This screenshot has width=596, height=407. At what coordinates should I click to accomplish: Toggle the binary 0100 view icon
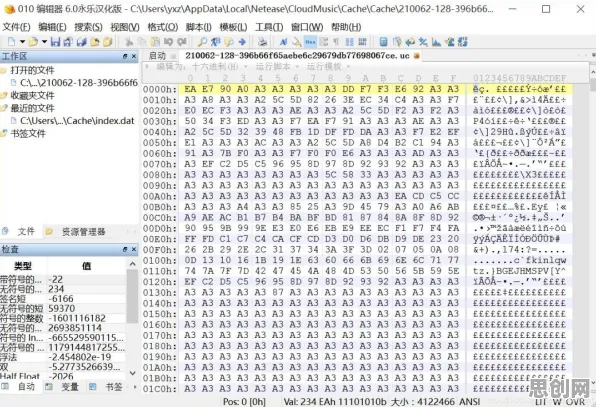362,42
